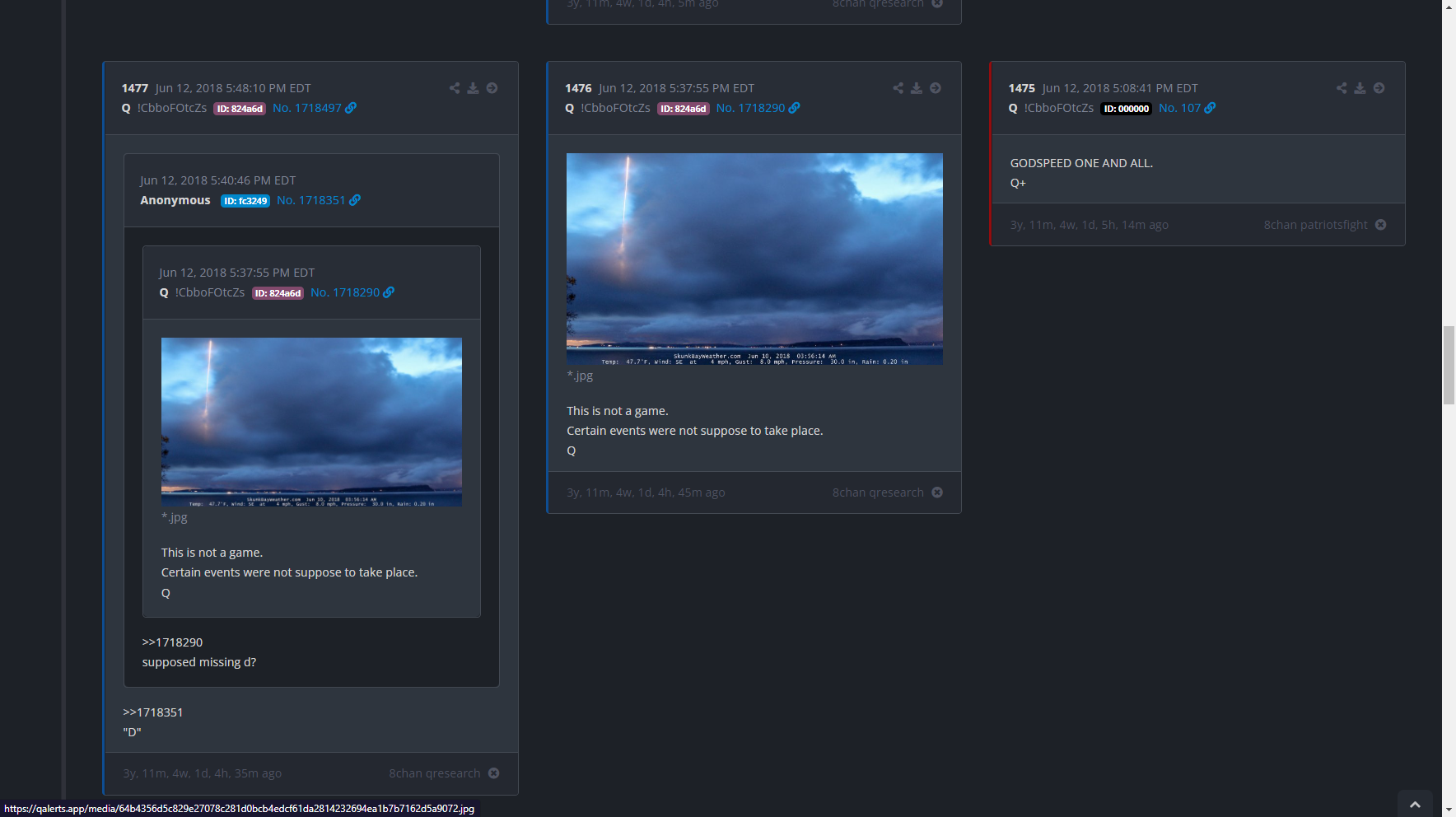Image resolution: width=1456 pixels, height=817 pixels.
Task: Click 'supposed missing d?' text
Action: 199,662
